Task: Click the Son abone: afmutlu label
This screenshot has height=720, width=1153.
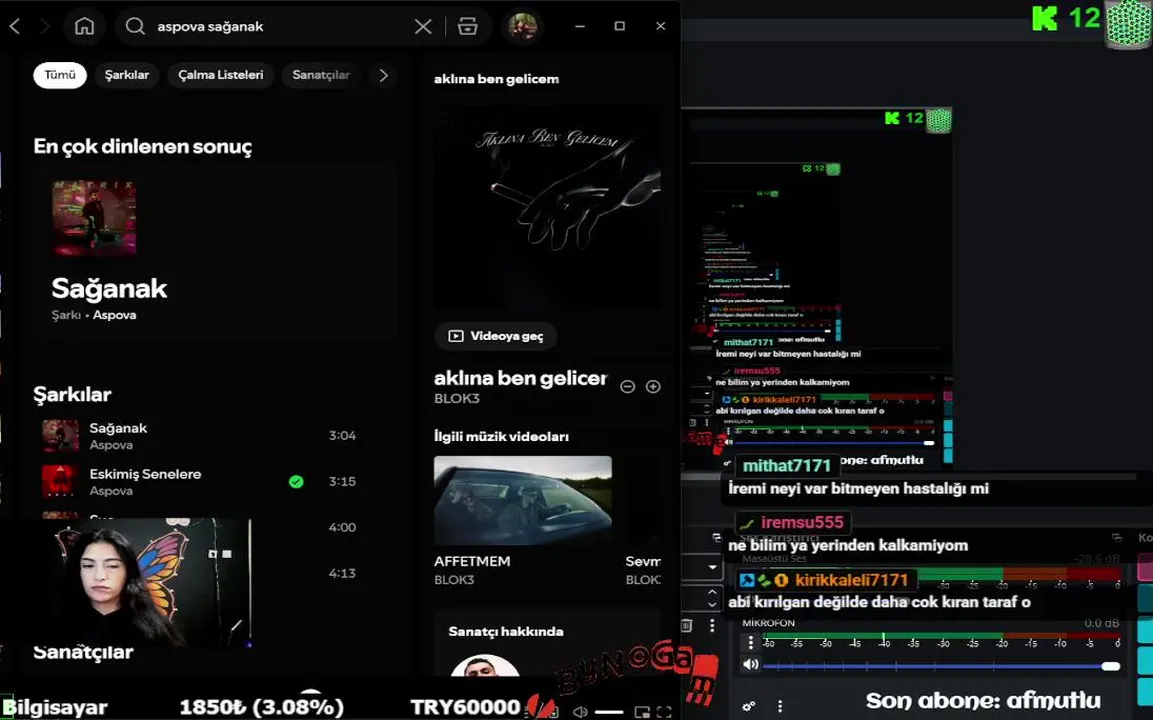Action: click(x=983, y=700)
